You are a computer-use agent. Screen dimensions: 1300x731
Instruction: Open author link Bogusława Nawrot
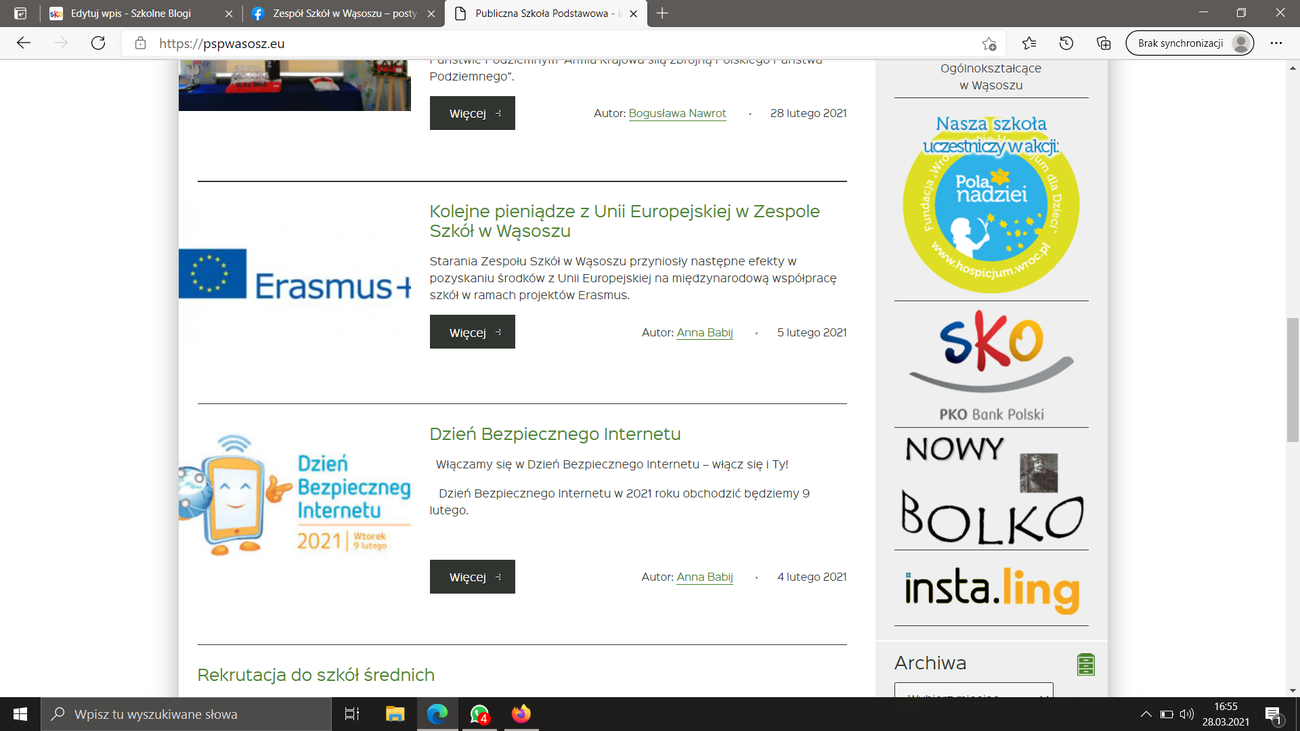pos(677,113)
